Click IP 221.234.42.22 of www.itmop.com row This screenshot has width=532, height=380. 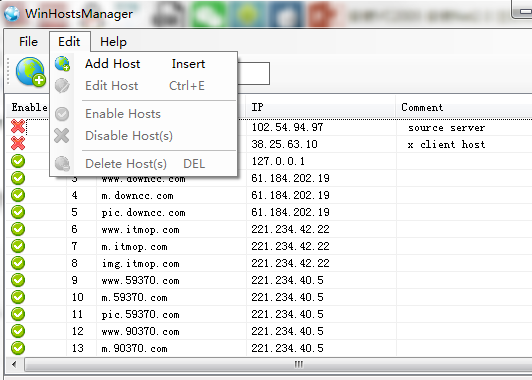coord(290,229)
